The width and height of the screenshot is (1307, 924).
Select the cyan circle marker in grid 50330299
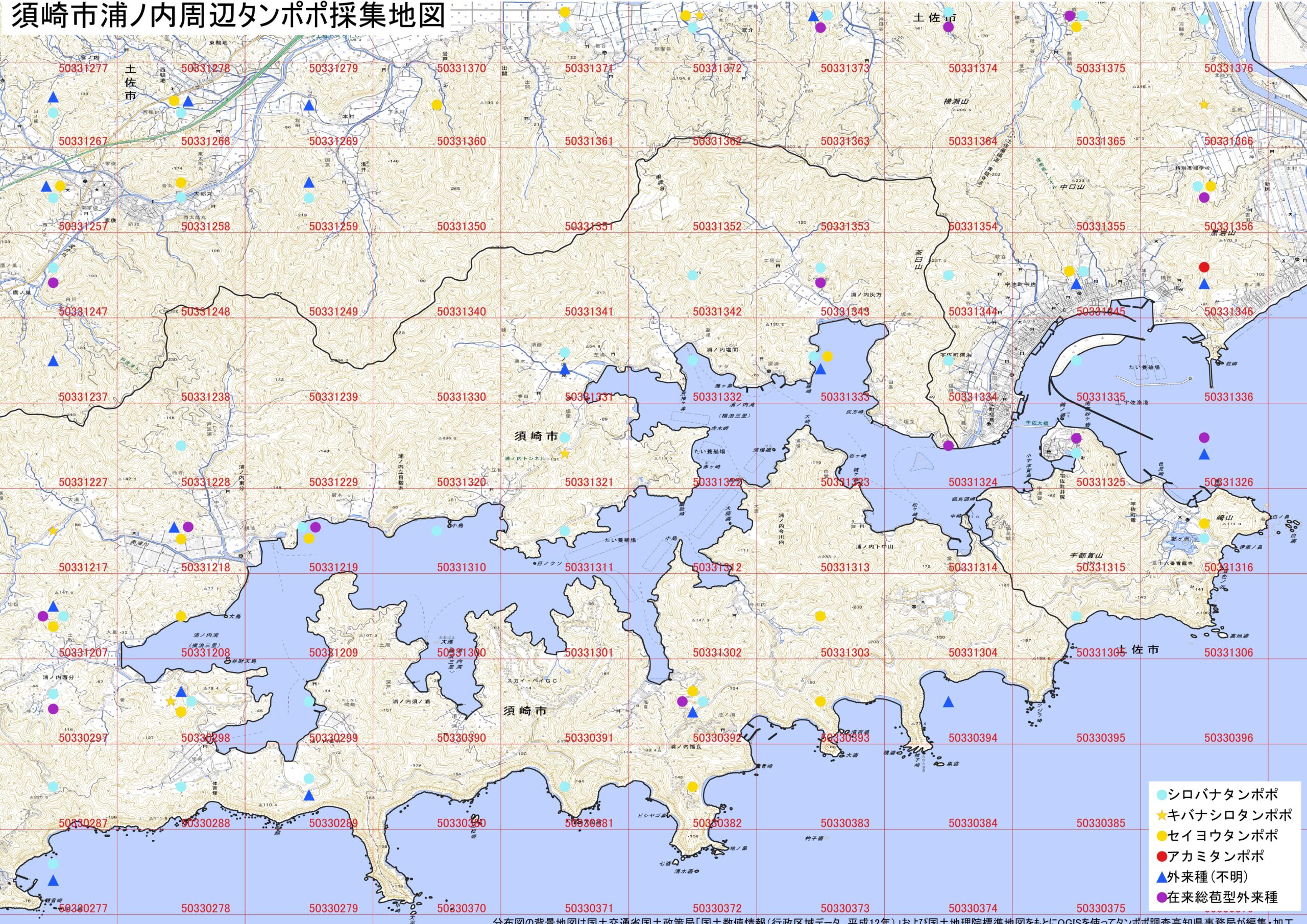coord(308,701)
